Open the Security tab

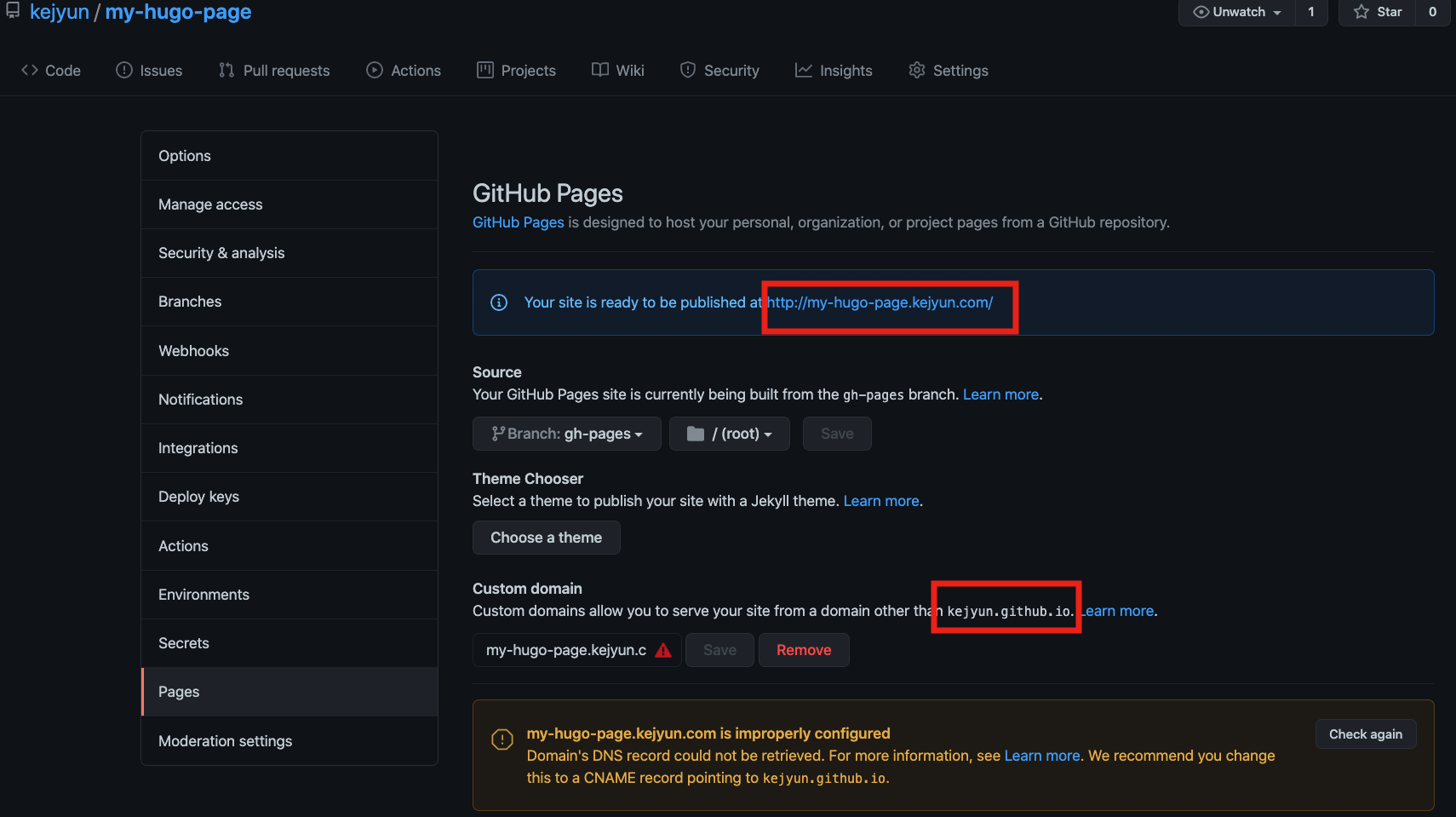coord(719,71)
